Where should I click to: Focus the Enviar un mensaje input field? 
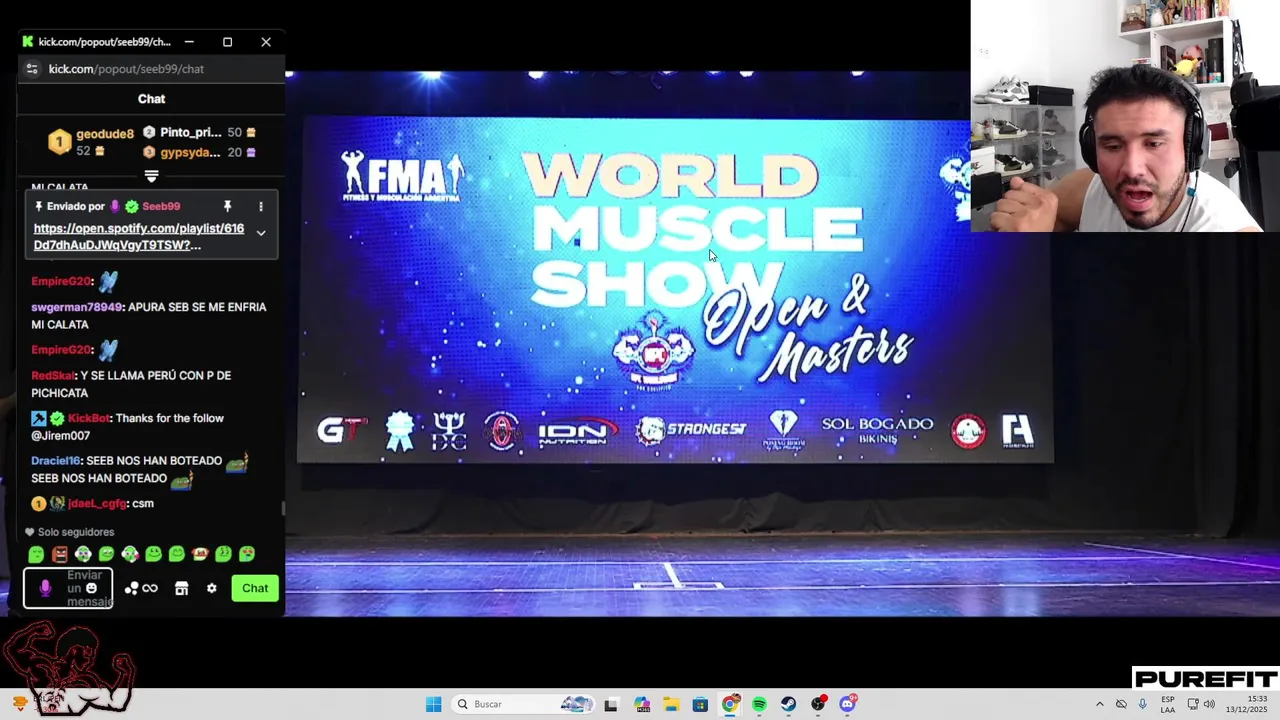pyautogui.click(x=68, y=588)
